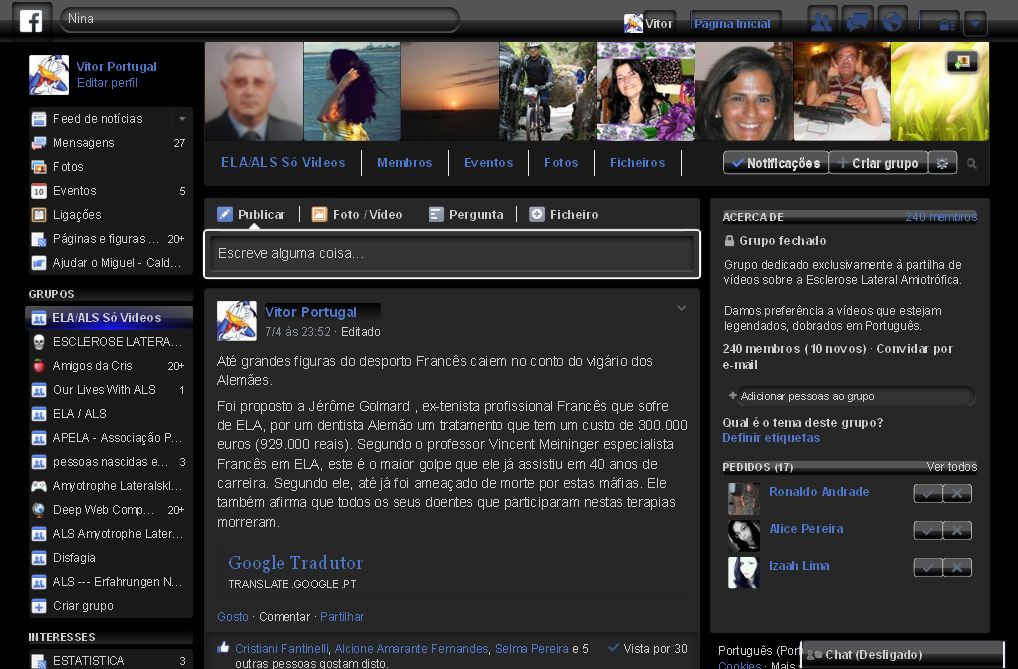Open ELA/ALS Só Vídeos group in sidebar
The image size is (1018, 669).
pyautogui.click(x=110, y=318)
